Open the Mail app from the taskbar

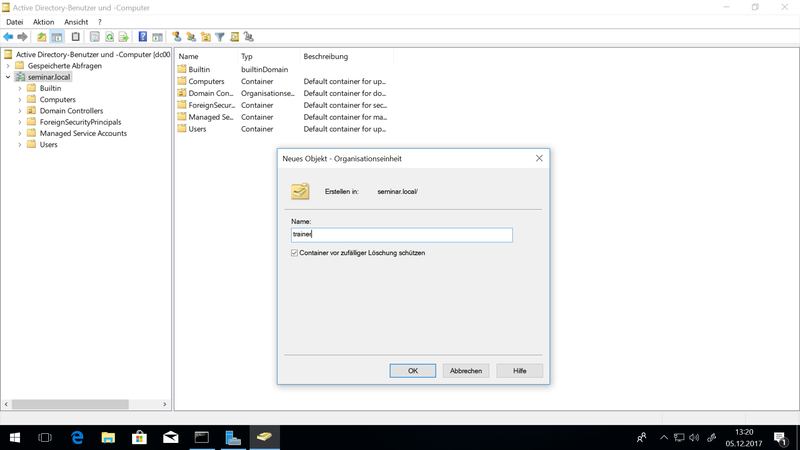pos(170,438)
